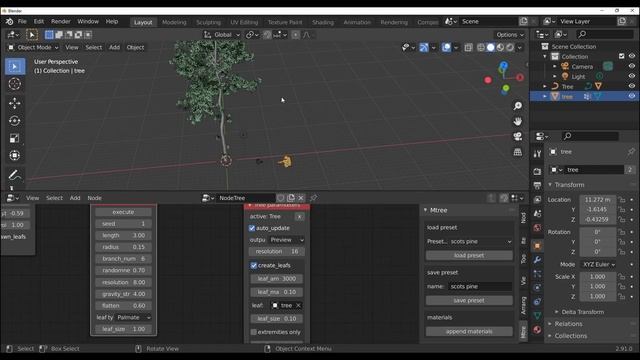
Task: Hide the selected tree mesh eye
Action: (x=631, y=96)
